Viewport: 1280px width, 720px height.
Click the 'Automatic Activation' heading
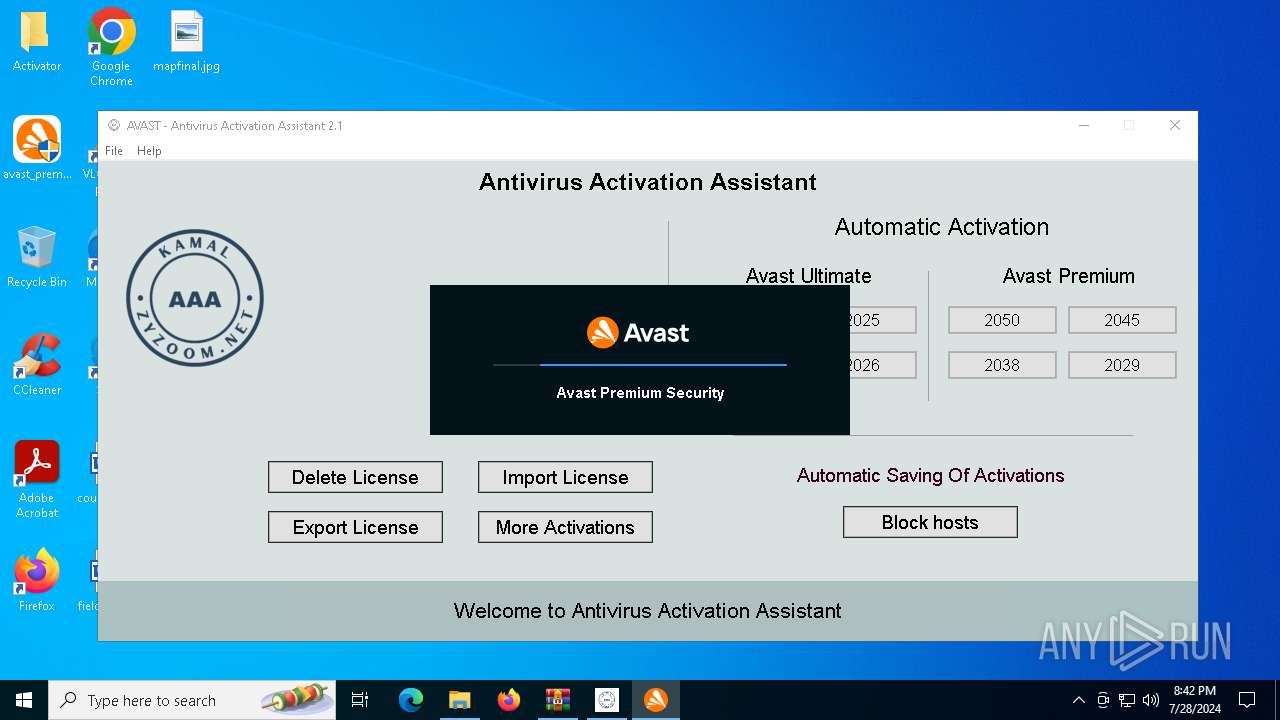click(x=942, y=227)
